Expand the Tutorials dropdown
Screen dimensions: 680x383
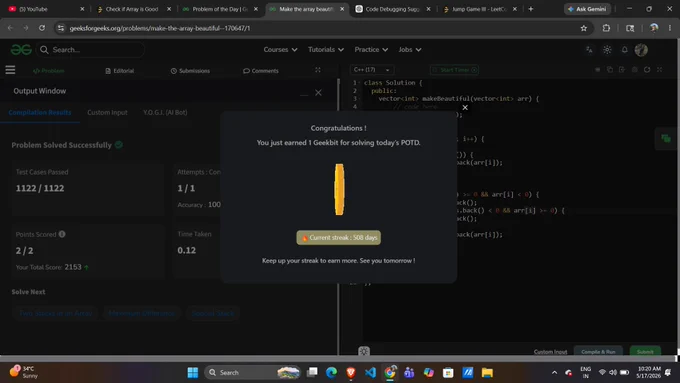click(x=326, y=50)
